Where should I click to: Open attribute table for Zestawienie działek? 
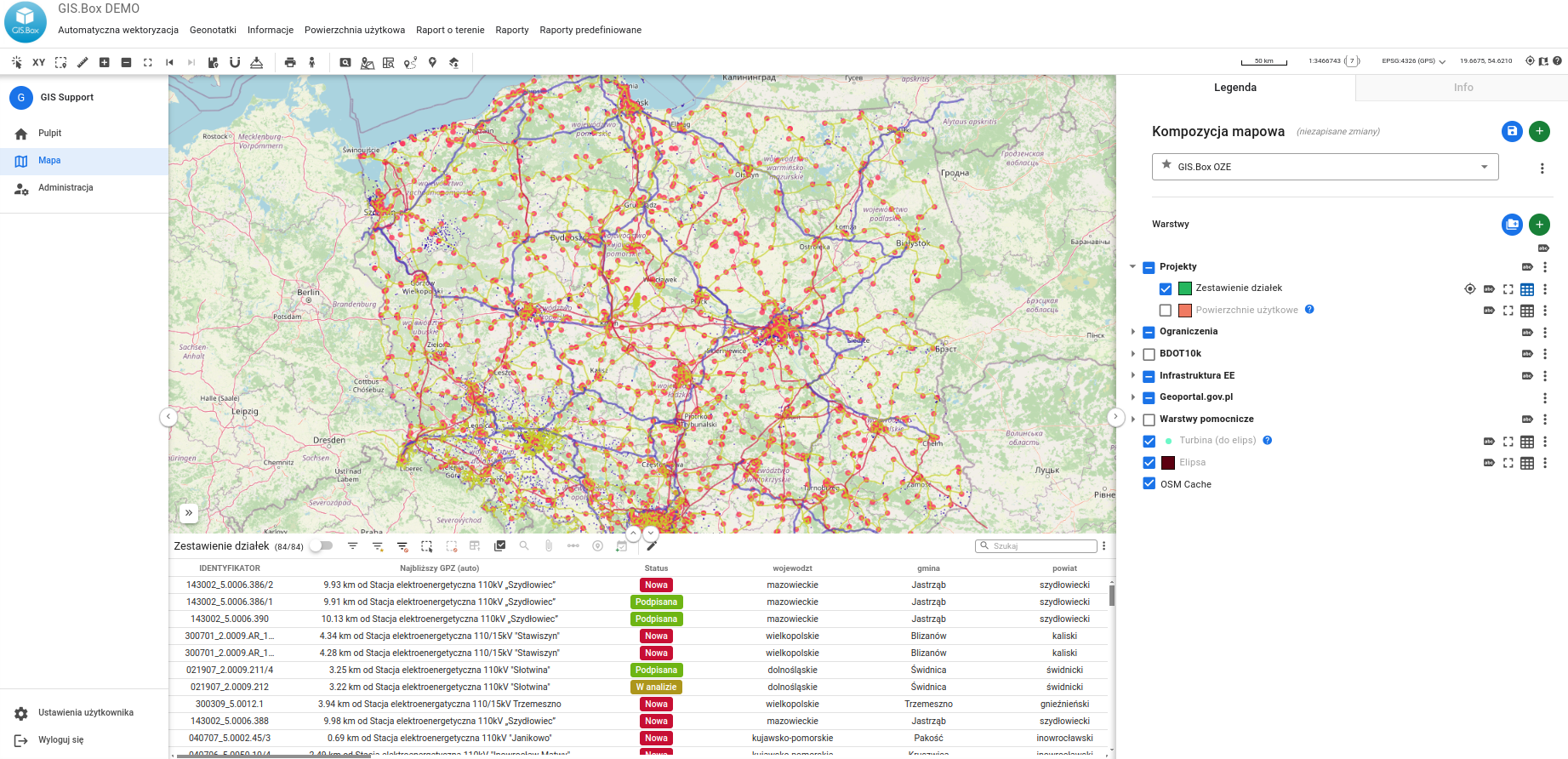1527,289
